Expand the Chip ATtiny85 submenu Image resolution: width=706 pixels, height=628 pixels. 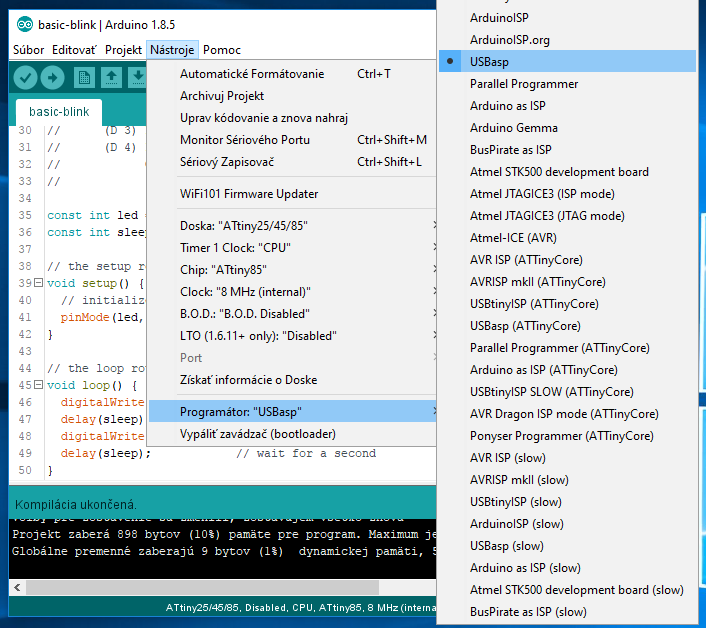click(292, 270)
